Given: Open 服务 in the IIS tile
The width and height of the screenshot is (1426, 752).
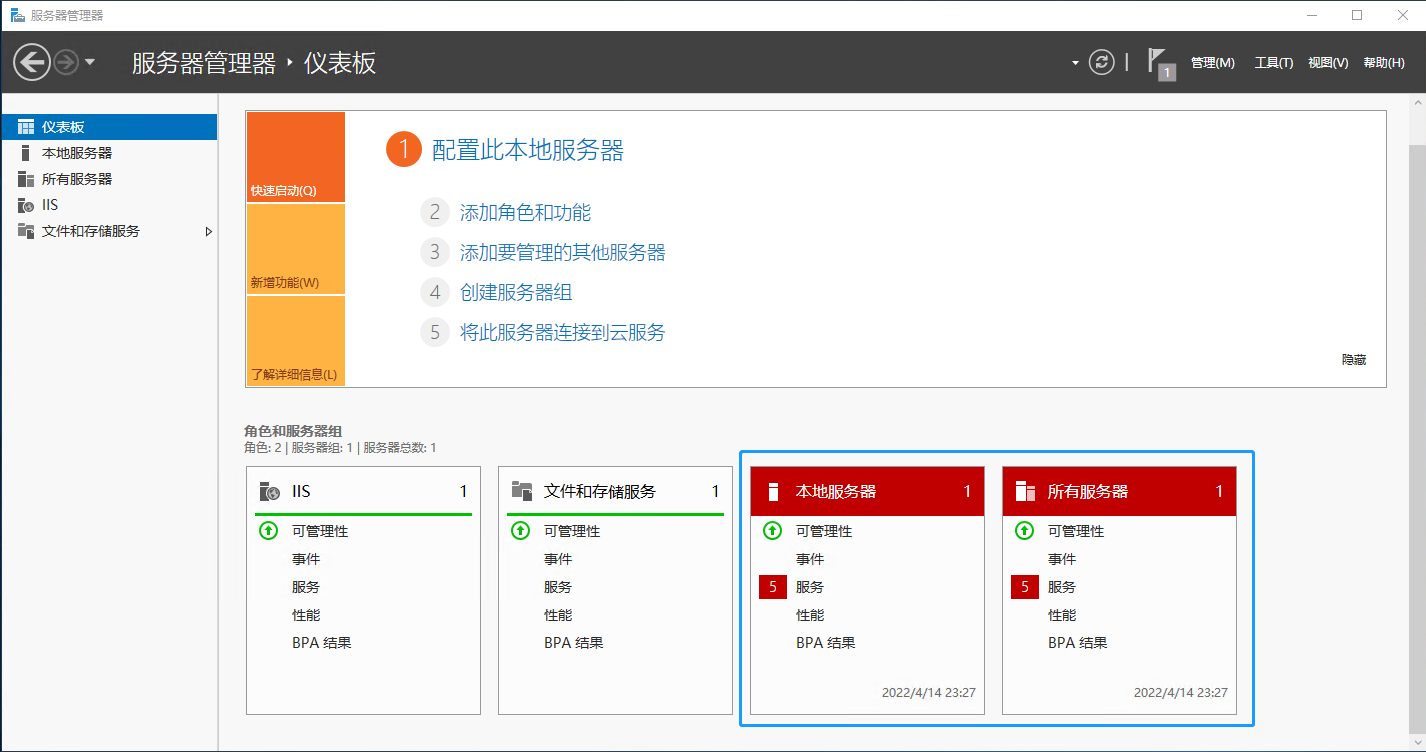Looking at the screenshot, I should point(306,587).
